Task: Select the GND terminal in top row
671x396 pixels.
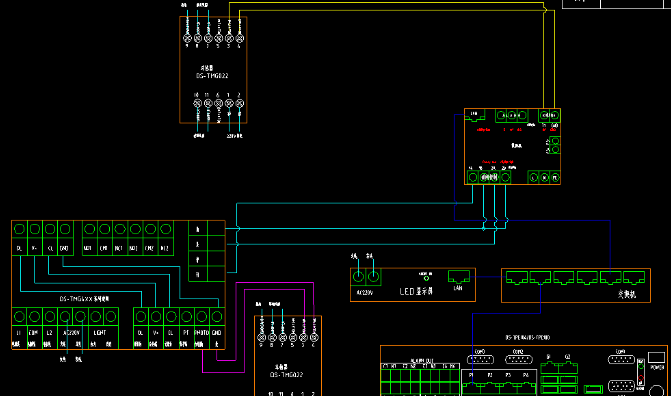Action: (65, 229)
